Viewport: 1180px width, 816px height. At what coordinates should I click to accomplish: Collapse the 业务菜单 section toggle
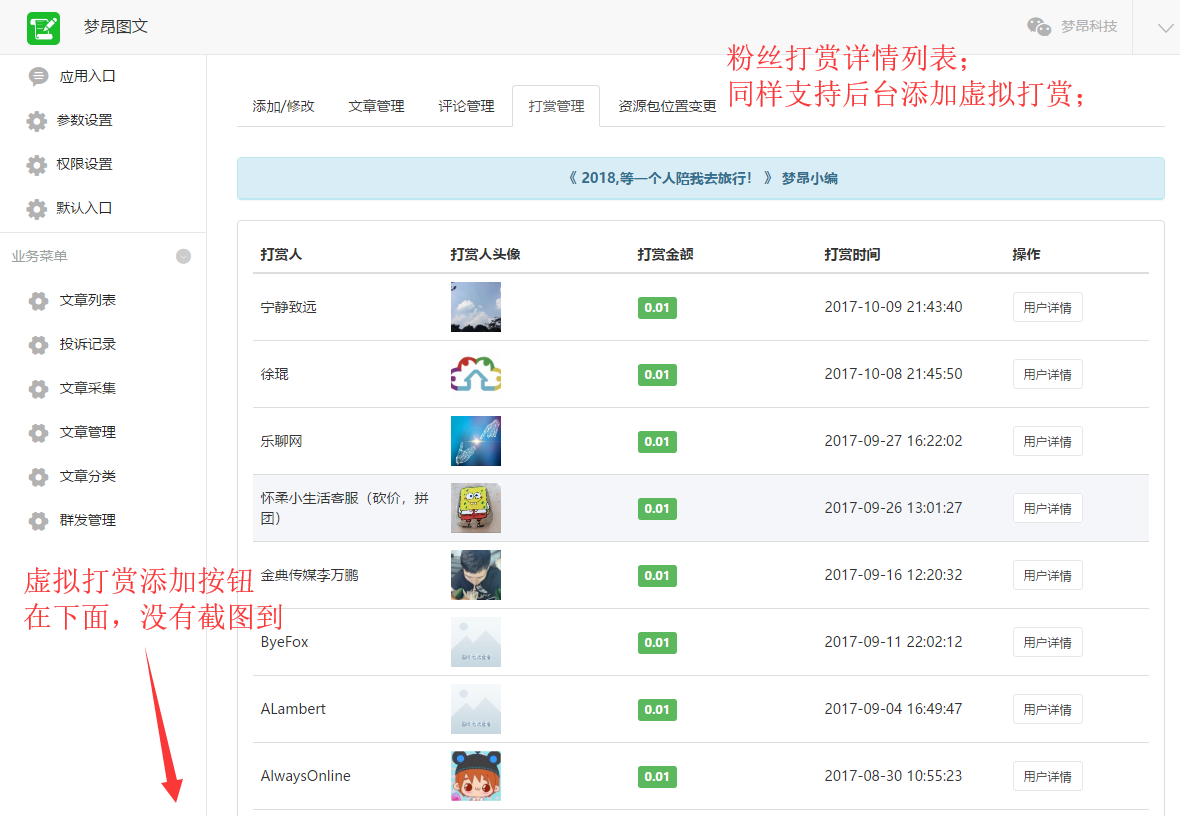click(x=183, y=257)
